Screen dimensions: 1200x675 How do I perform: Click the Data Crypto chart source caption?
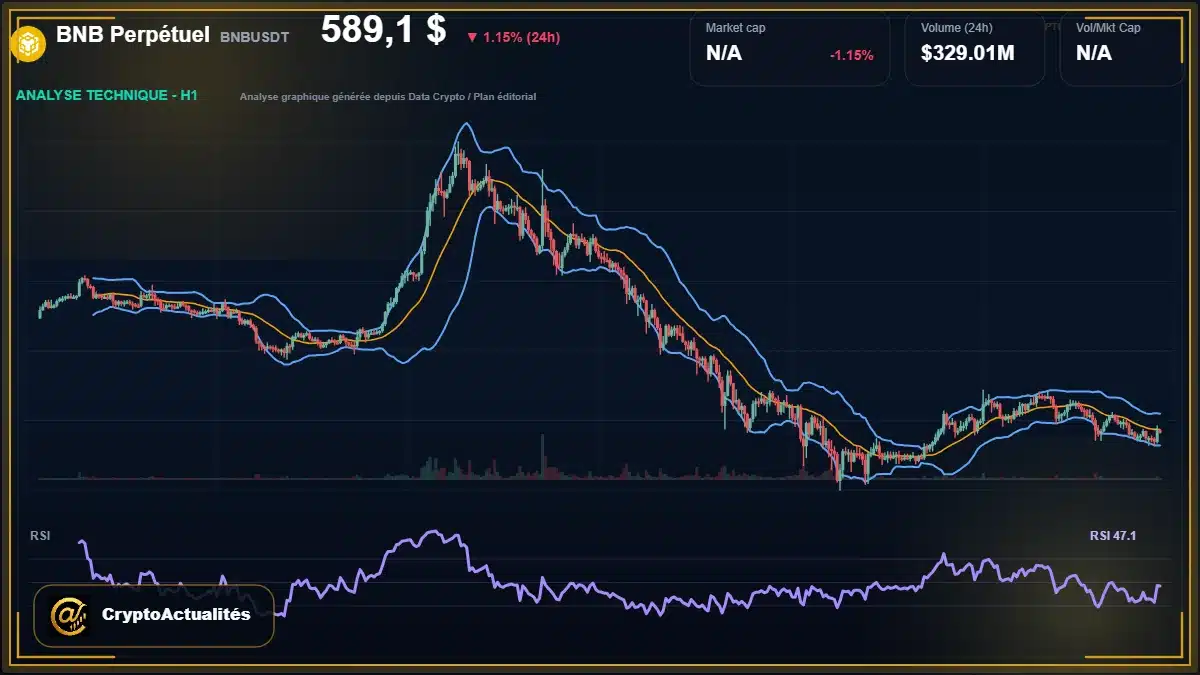(388, 97)
